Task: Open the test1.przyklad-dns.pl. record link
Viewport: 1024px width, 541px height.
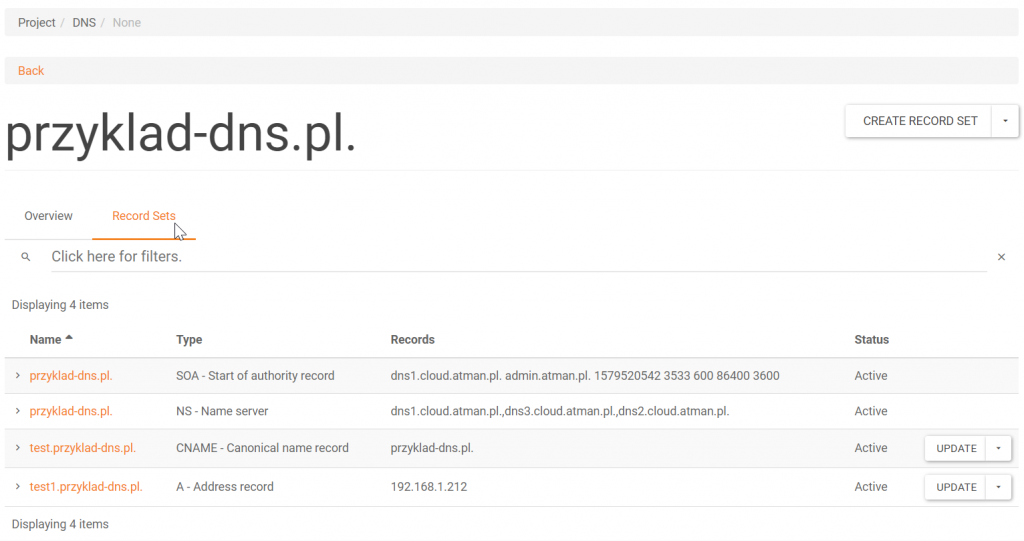Action: tap(86, 487)
